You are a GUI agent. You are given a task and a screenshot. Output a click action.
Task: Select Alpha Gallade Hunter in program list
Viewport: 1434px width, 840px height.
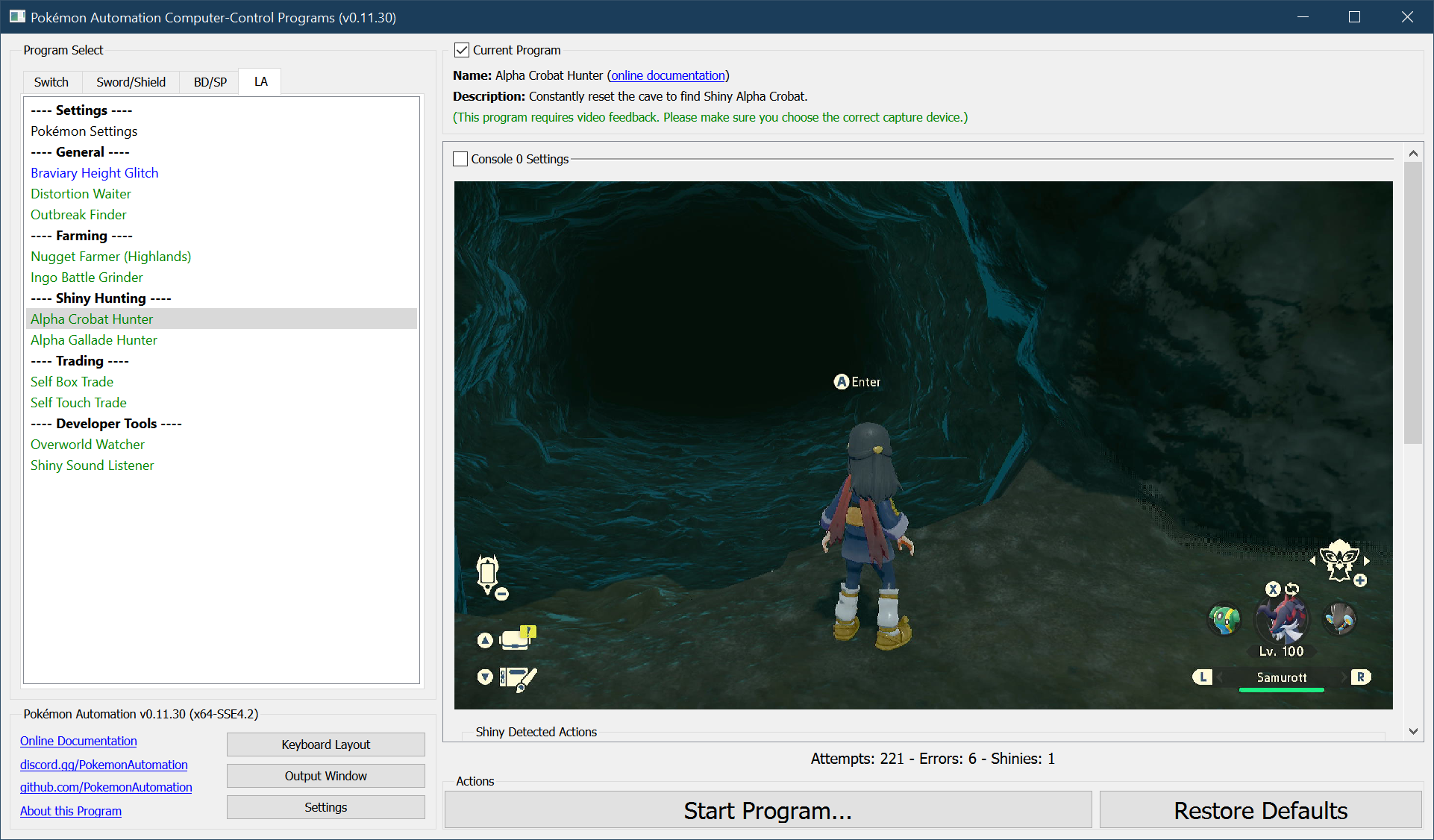coord(94,340)
